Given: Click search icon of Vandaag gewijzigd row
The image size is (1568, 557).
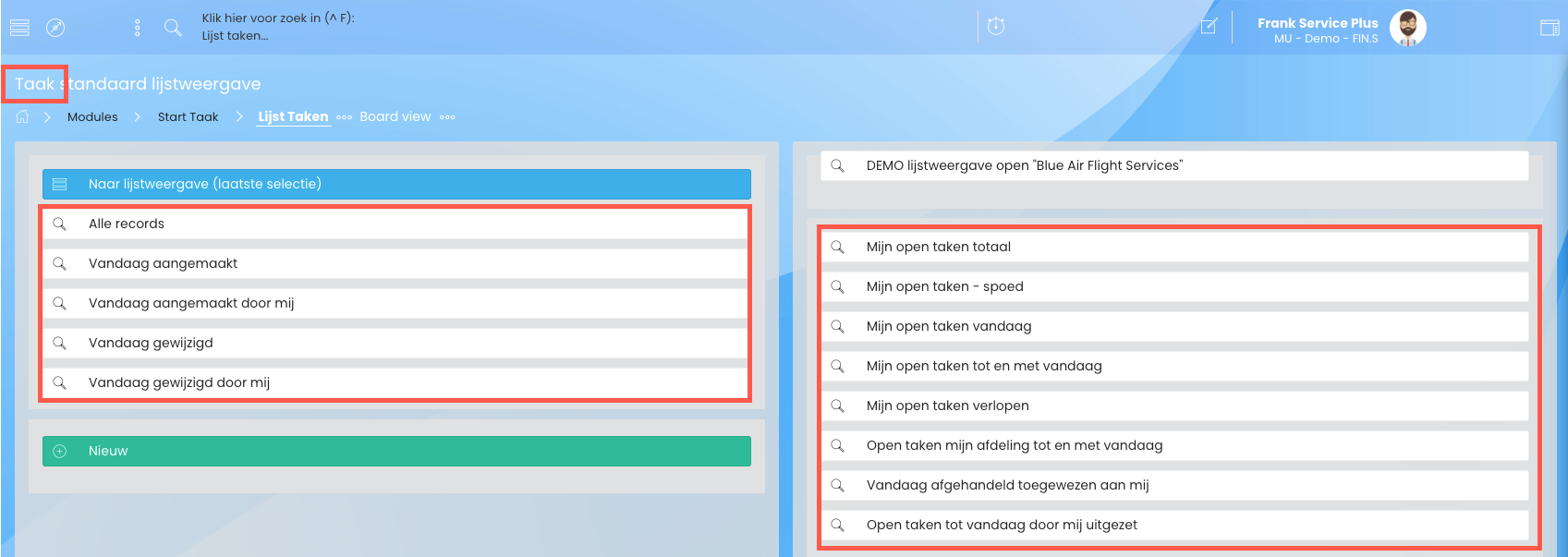Looking at the screenshot, I should [x=59, y=343].
